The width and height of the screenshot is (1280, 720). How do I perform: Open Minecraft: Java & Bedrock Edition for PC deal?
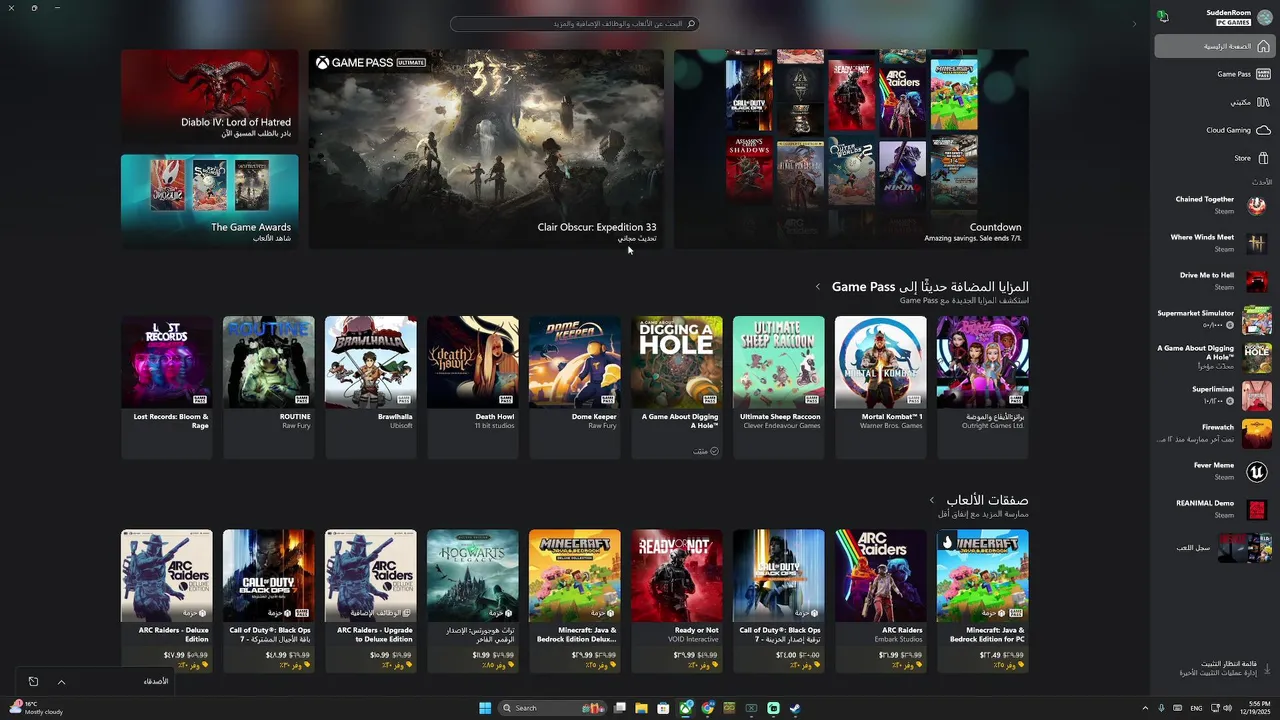coord(983,600)
